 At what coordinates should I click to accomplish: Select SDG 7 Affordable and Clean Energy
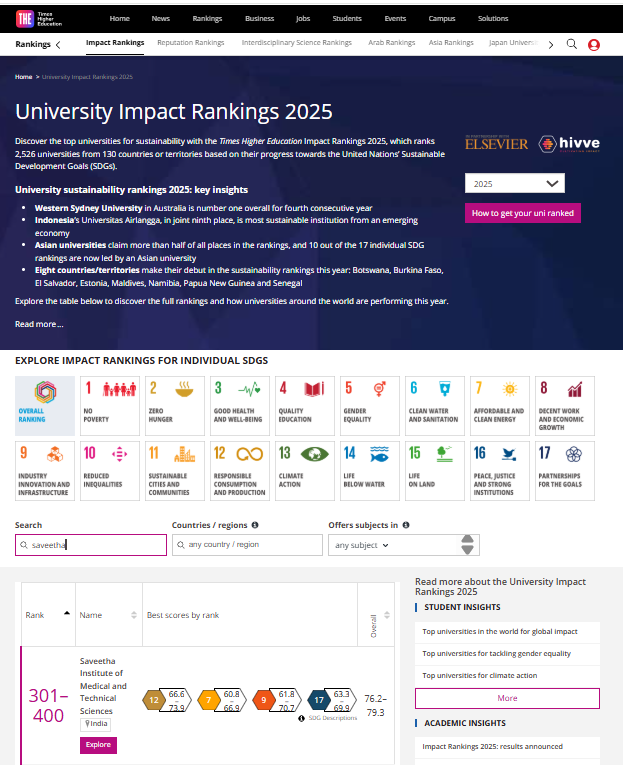[x=498, y=405]
